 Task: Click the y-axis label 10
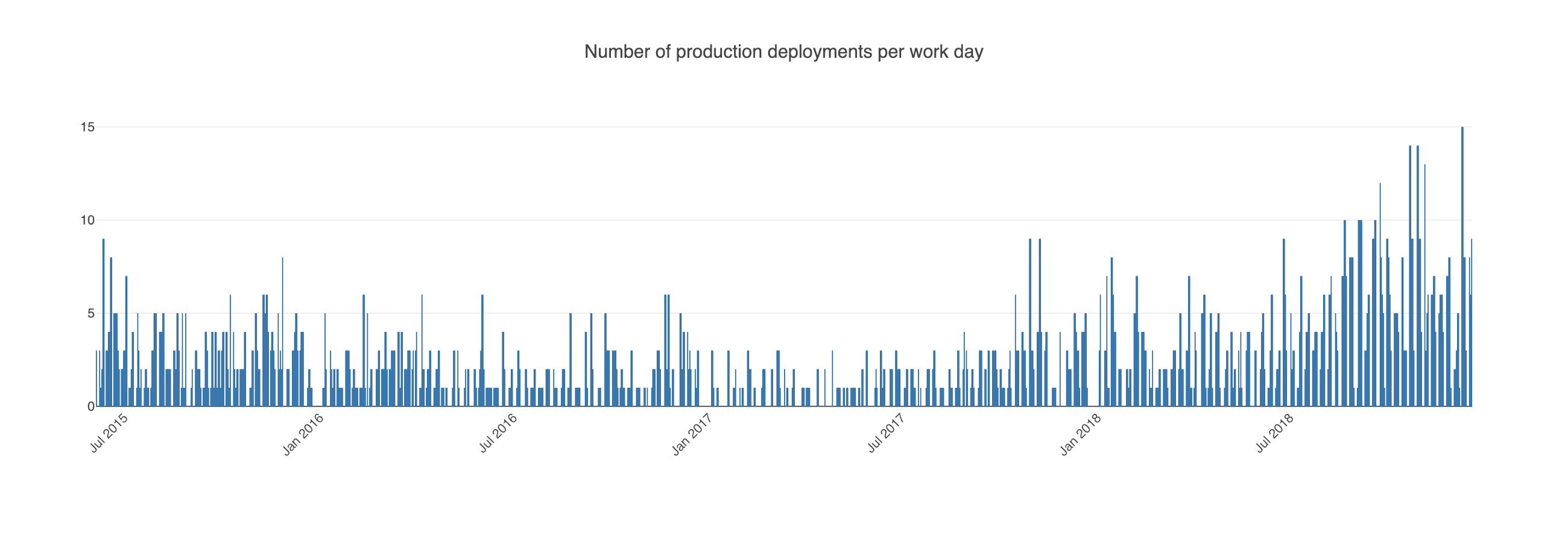pyautogui.click(x=87, y=220)
